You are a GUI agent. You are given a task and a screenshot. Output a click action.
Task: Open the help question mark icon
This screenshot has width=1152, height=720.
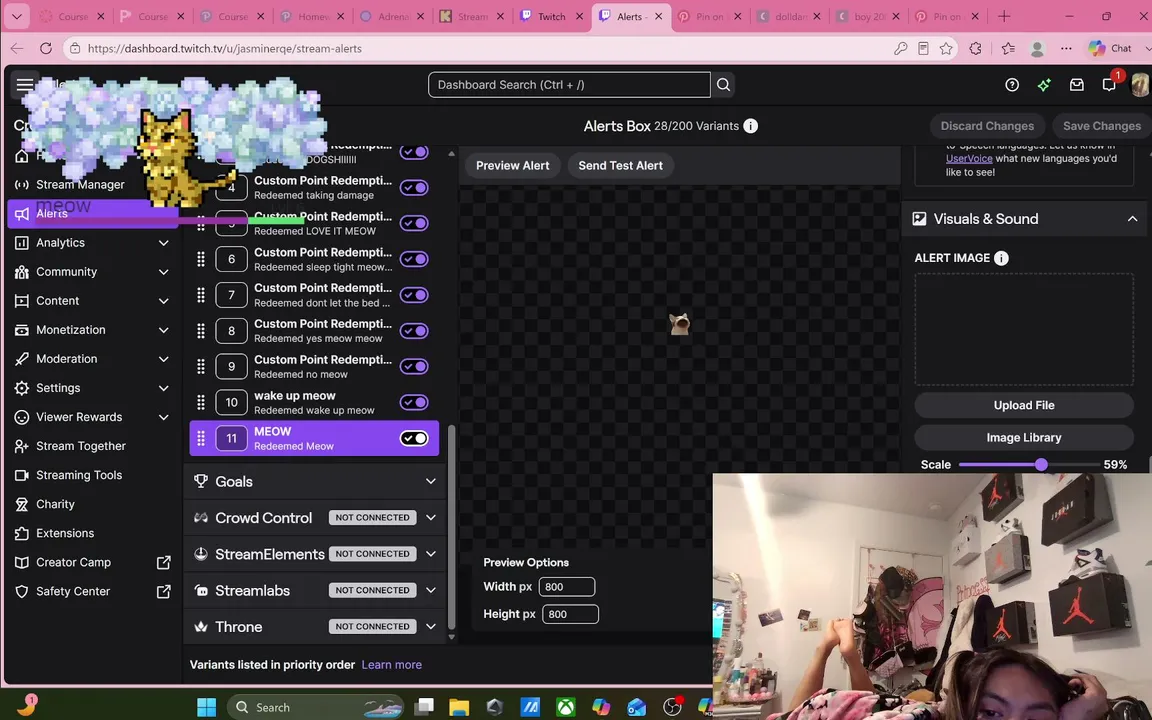[x=1012, y=84]
